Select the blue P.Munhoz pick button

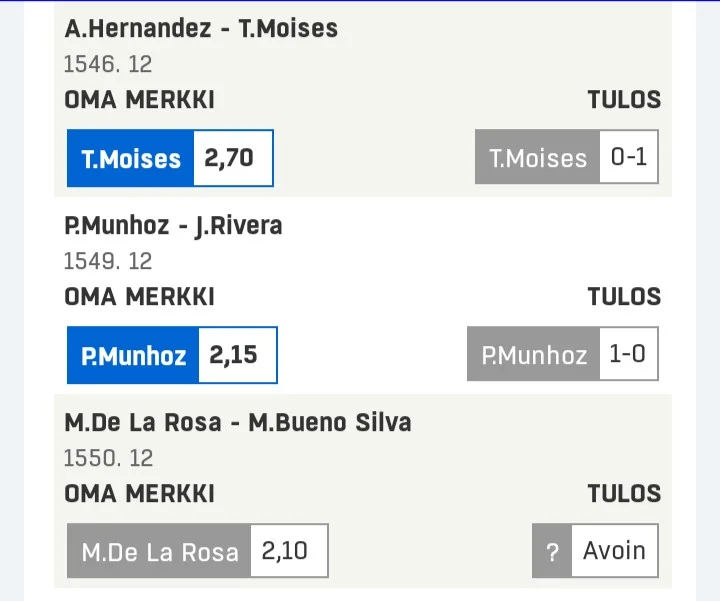click(x=133, y=355)
